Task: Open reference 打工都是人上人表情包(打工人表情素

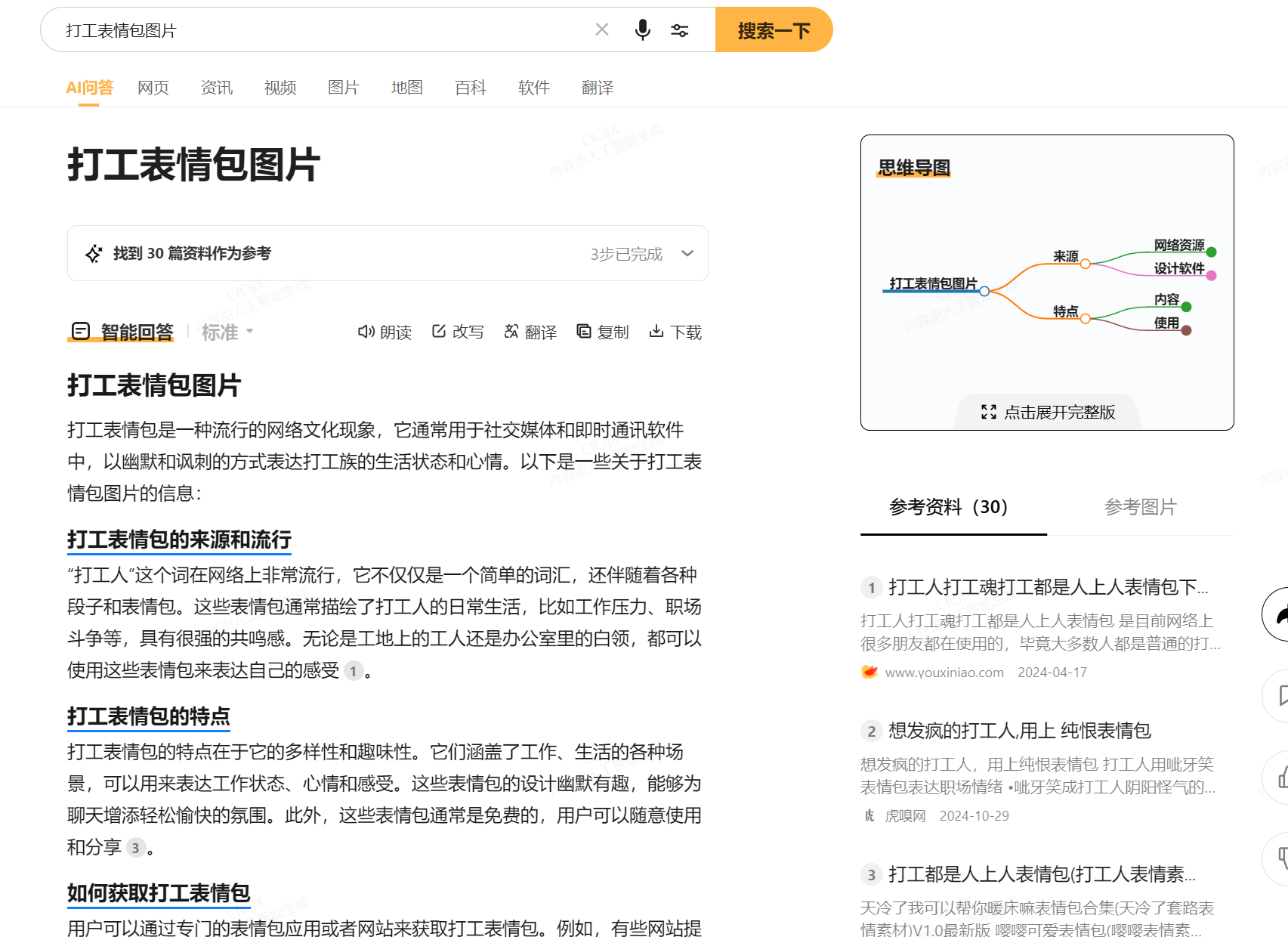Action: (1042, 874)
